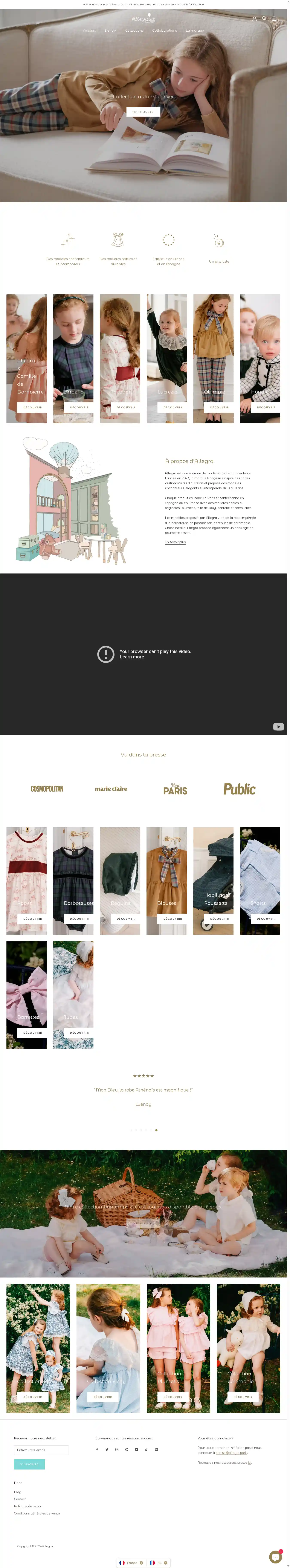
Task: Select the last testimonial carousel dot
Action: [156, 1130]
